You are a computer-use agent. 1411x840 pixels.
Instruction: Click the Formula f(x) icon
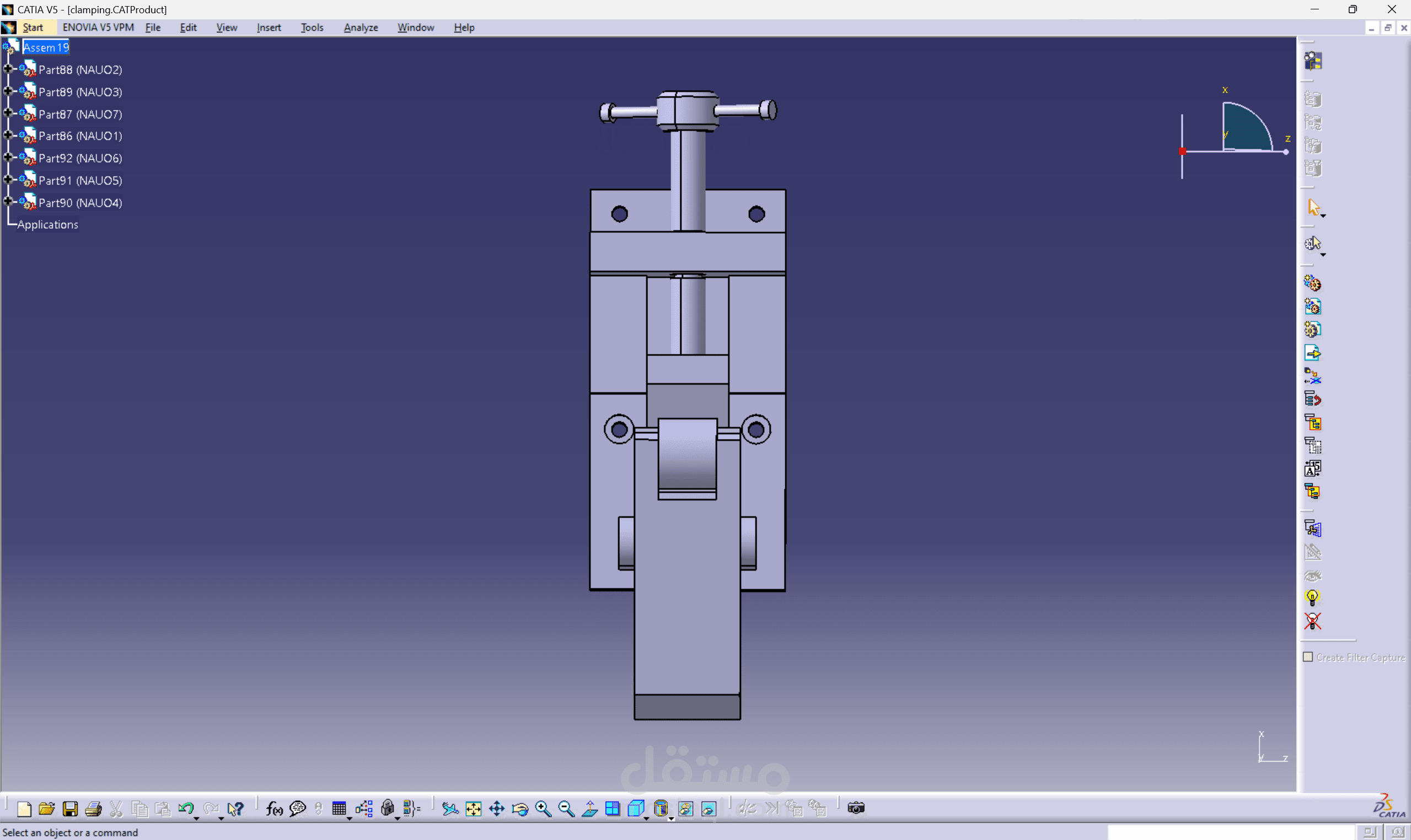274,809
